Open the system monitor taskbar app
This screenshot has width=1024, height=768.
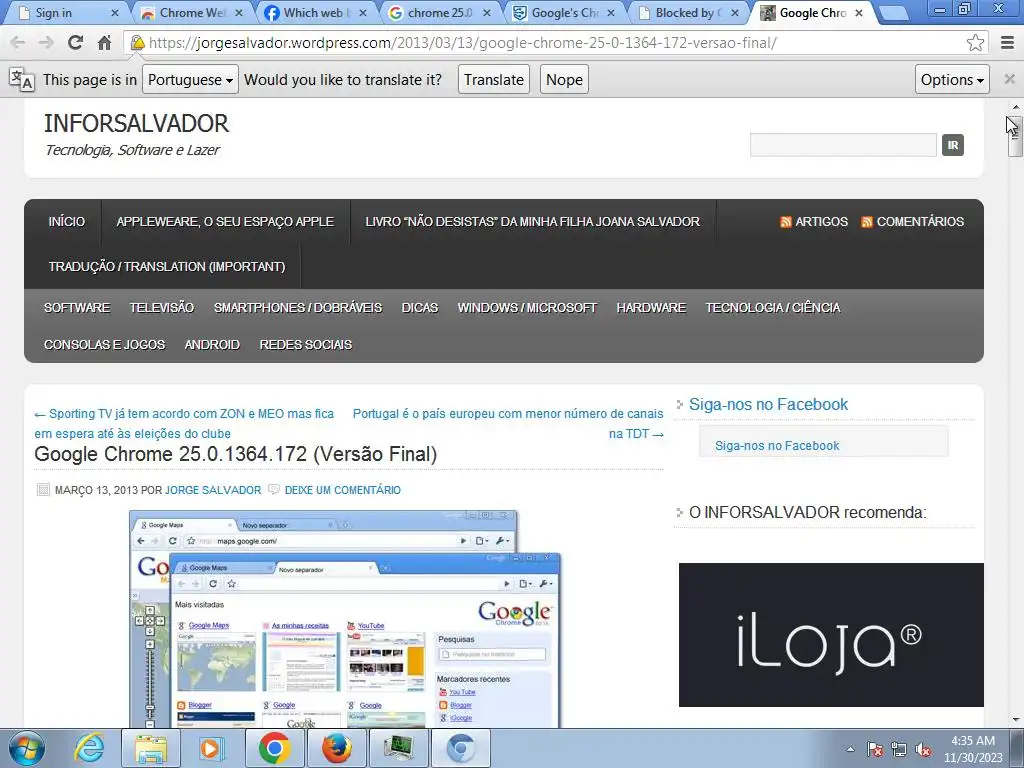(x=398, y=748)
